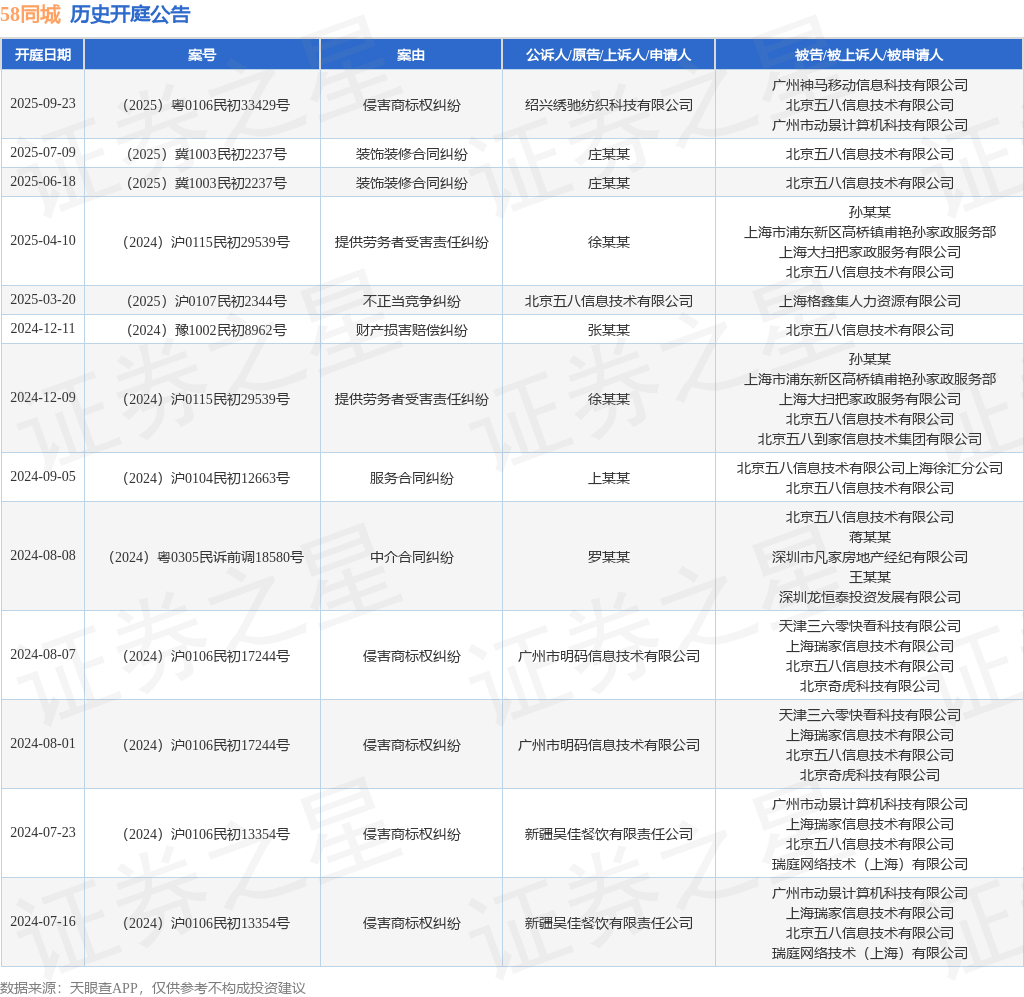This screenshot has width=1024, height=997.
Task: Click 提供劳务者受害责任纠纷 in the 2025-04-10 row
Action: pos(411,242)
